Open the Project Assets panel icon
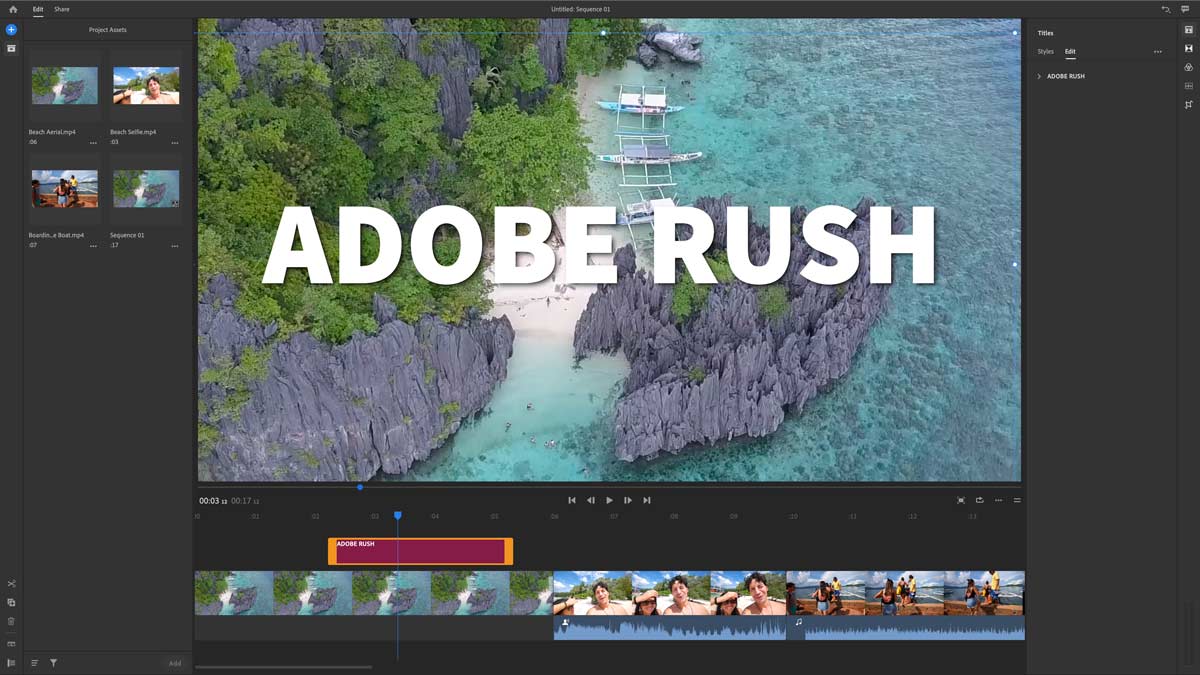 (x=11, y=48)
